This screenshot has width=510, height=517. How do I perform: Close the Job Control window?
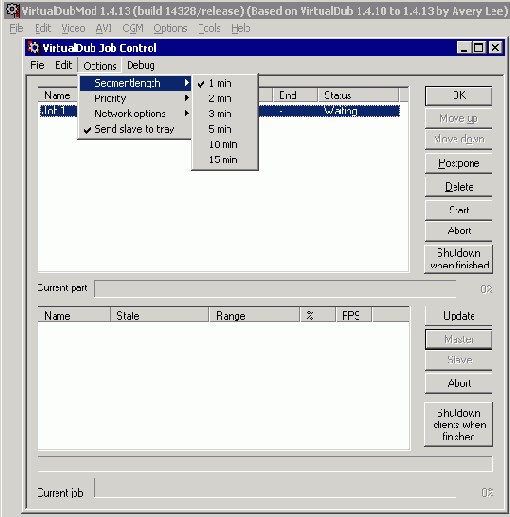495,48
